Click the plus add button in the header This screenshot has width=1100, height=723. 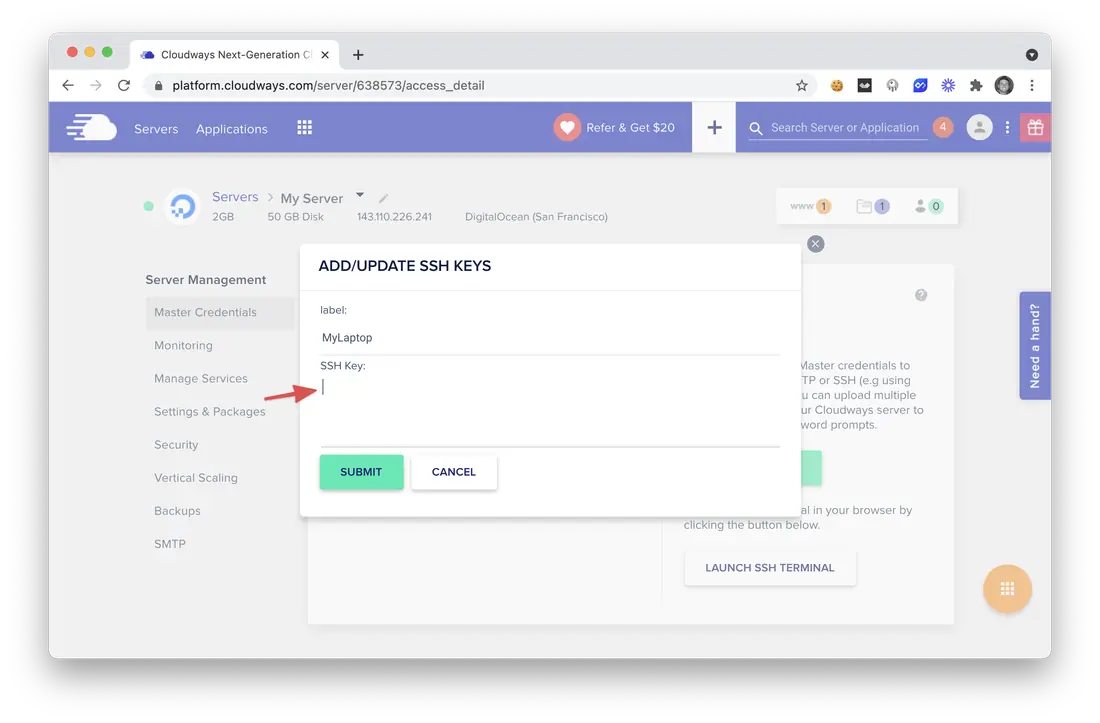click(x=714, y=128)
